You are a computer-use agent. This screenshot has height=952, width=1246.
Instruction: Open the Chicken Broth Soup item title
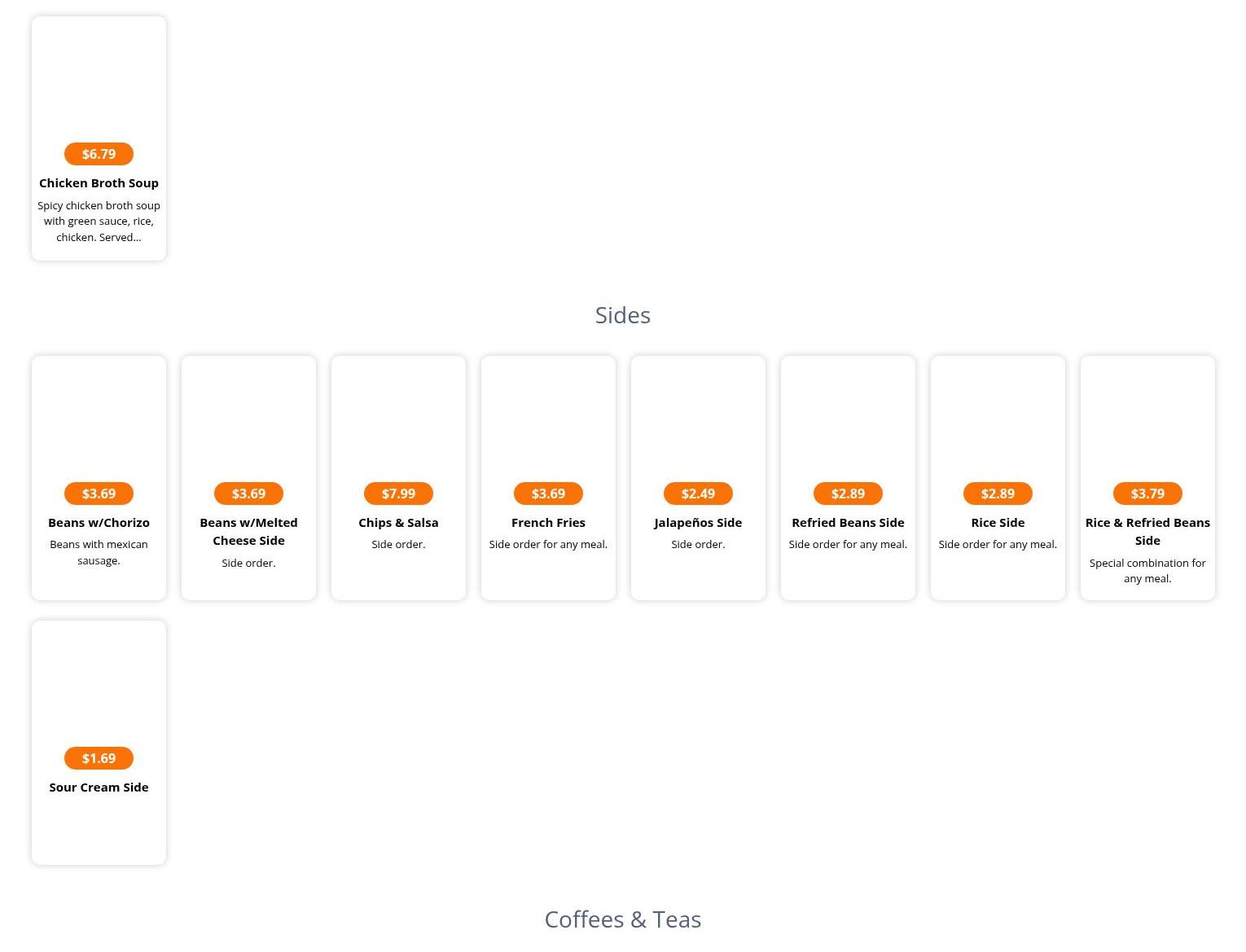99,183
